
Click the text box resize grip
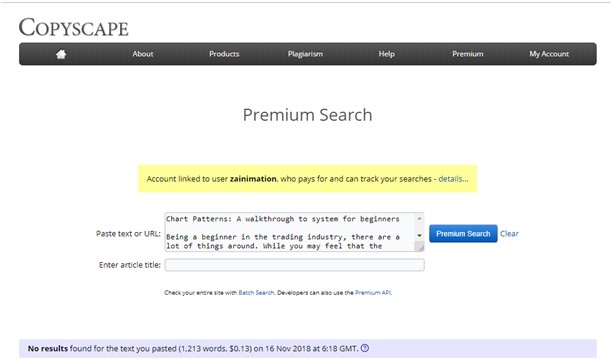[419, 247]
